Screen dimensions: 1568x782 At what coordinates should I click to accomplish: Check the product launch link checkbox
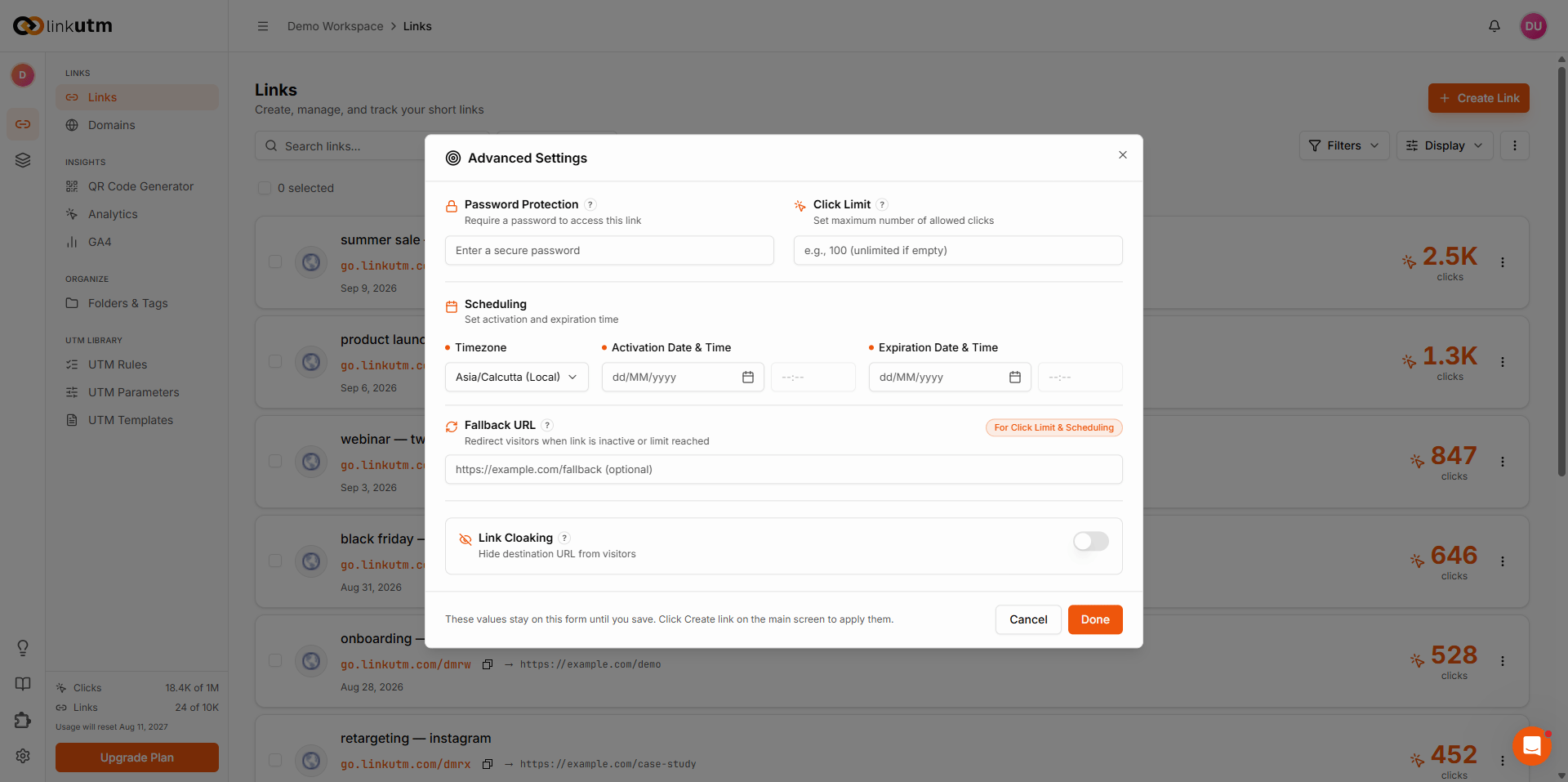pos(275,362)
